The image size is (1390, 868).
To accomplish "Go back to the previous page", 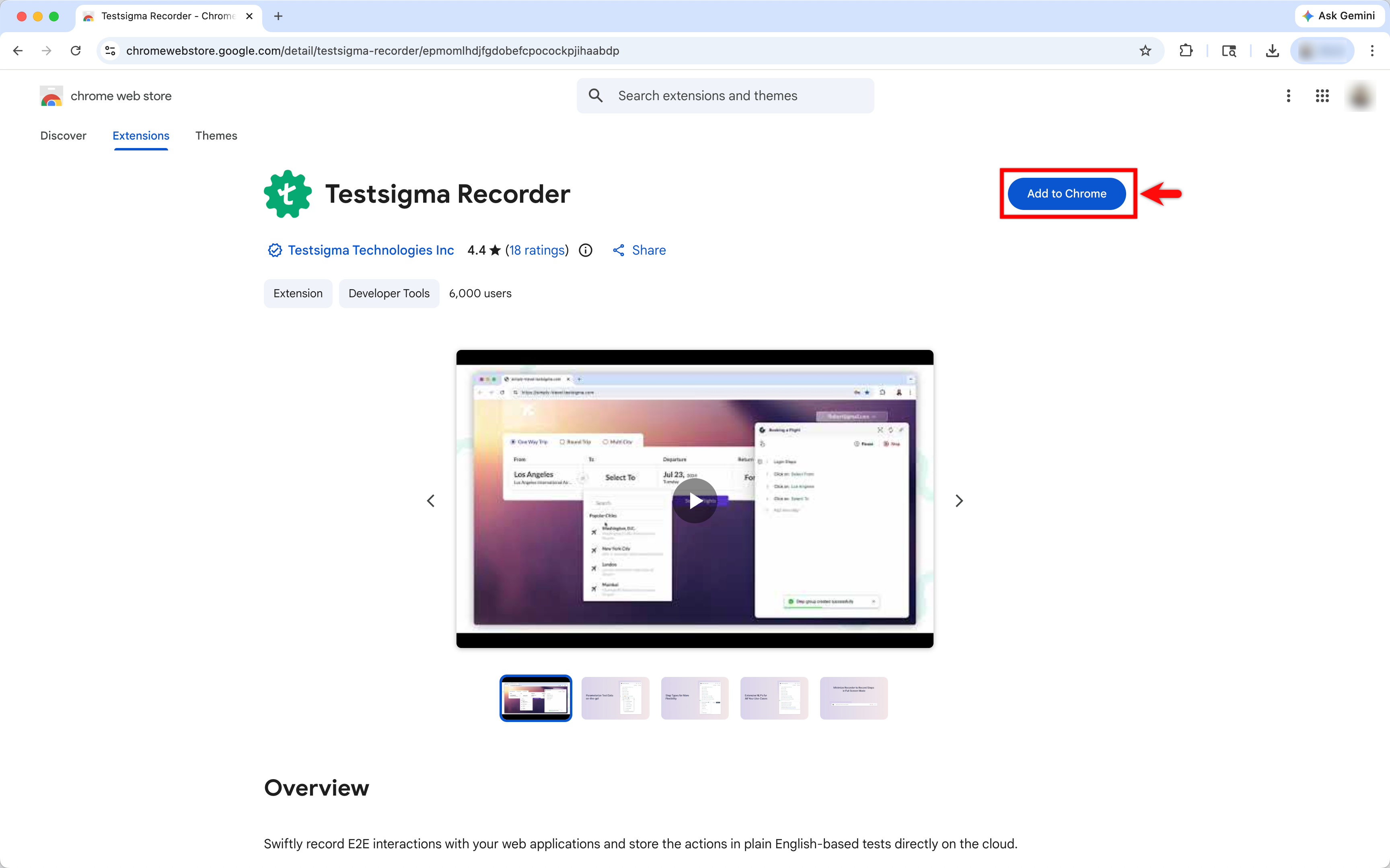I will pyautogui.click(x=18, y=51).
